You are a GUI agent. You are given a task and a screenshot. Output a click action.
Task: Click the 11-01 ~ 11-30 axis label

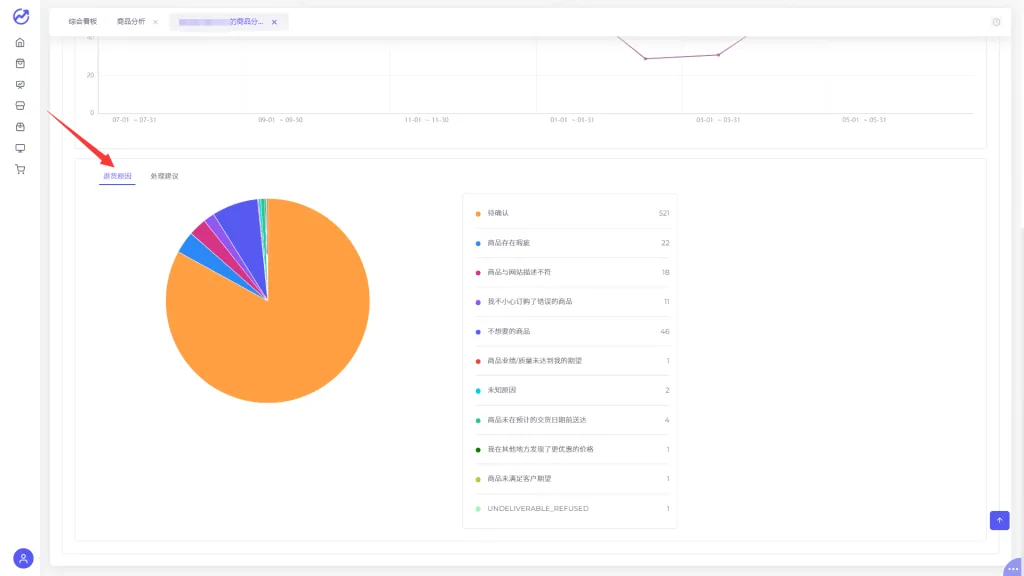426,120
